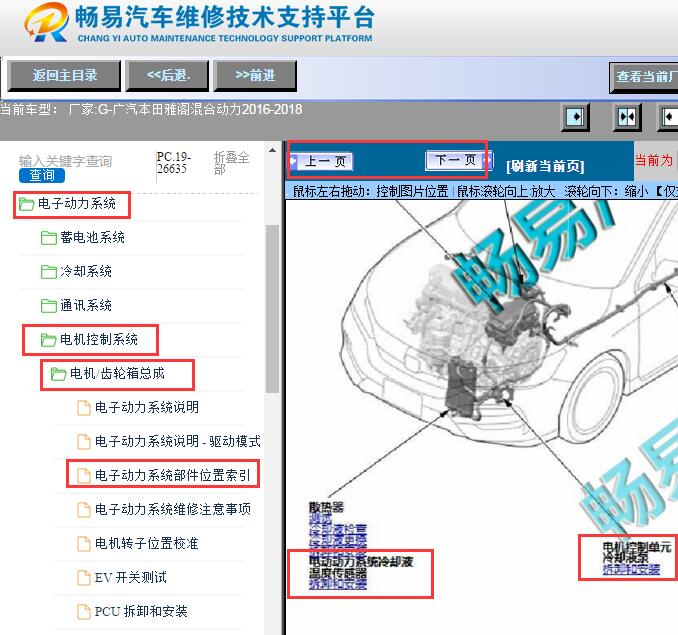Click document icon beside 电机转子位置校准

click(83, 544)
